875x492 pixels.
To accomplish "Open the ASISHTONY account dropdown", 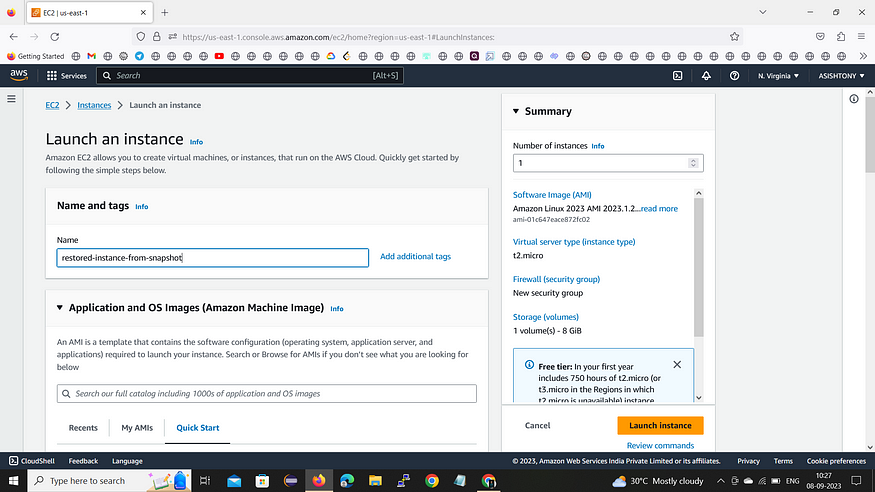I will [x=841, y=76].
